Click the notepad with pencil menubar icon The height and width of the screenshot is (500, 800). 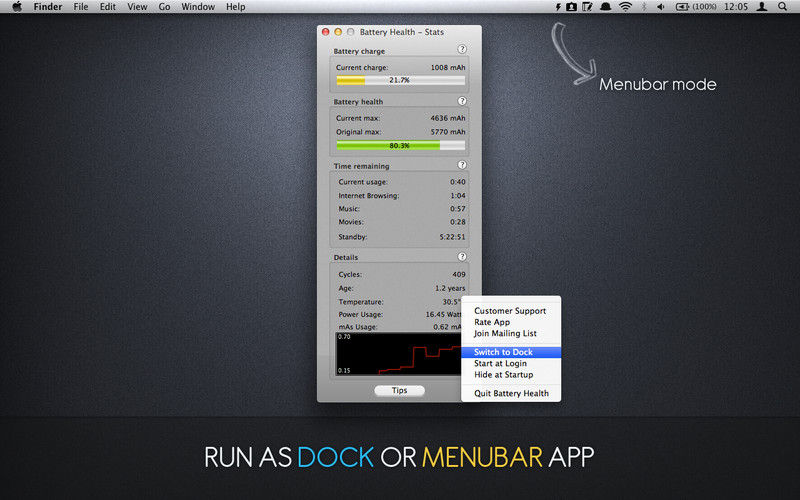588,7
